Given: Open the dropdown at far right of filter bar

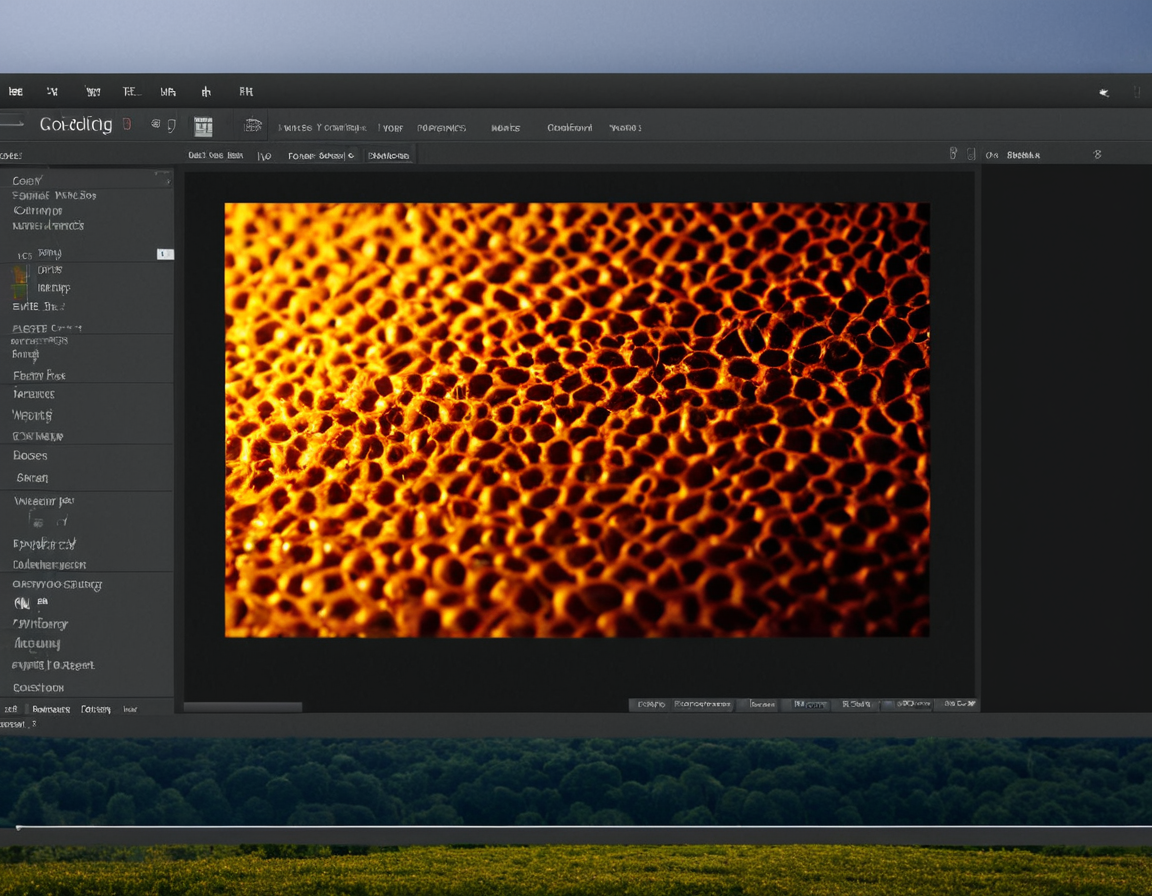Looking at the screenshot, I should pos(1097,154).
